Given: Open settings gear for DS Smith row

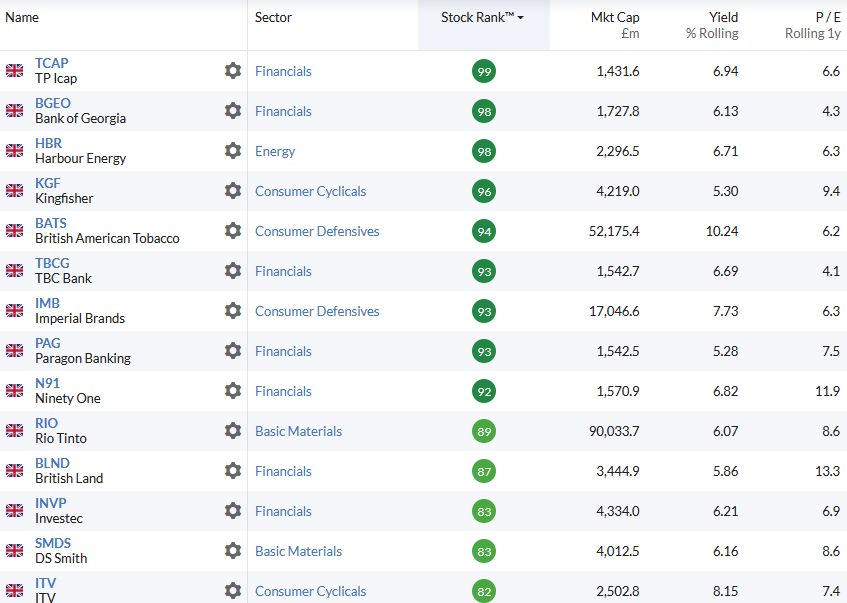Looking at the screenshot, I should tap(233, 550).
